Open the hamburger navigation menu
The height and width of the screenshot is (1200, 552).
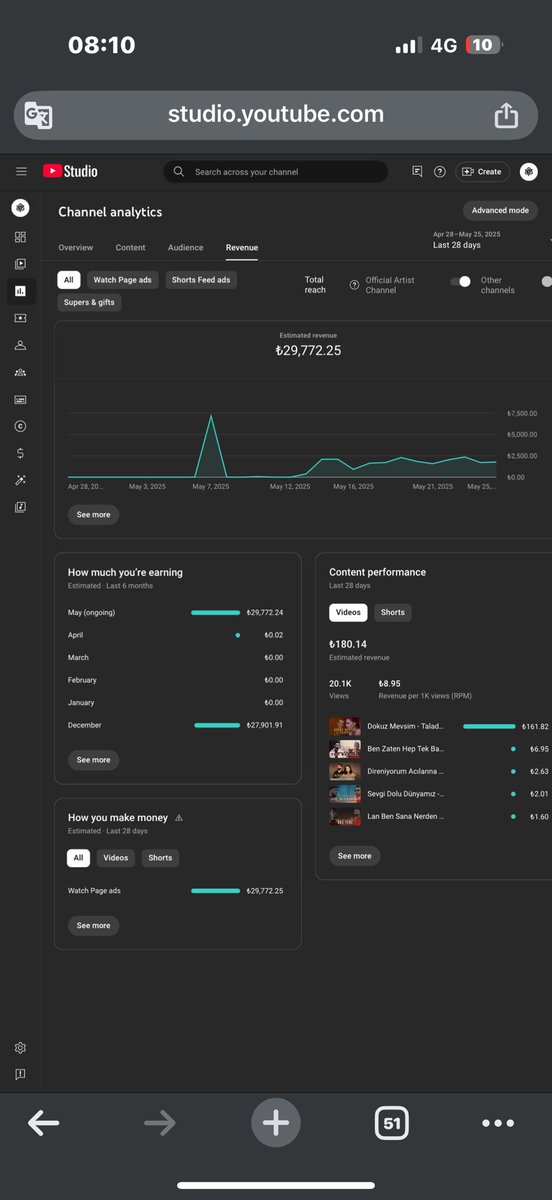pyautogui.click(x=21, y=172)
